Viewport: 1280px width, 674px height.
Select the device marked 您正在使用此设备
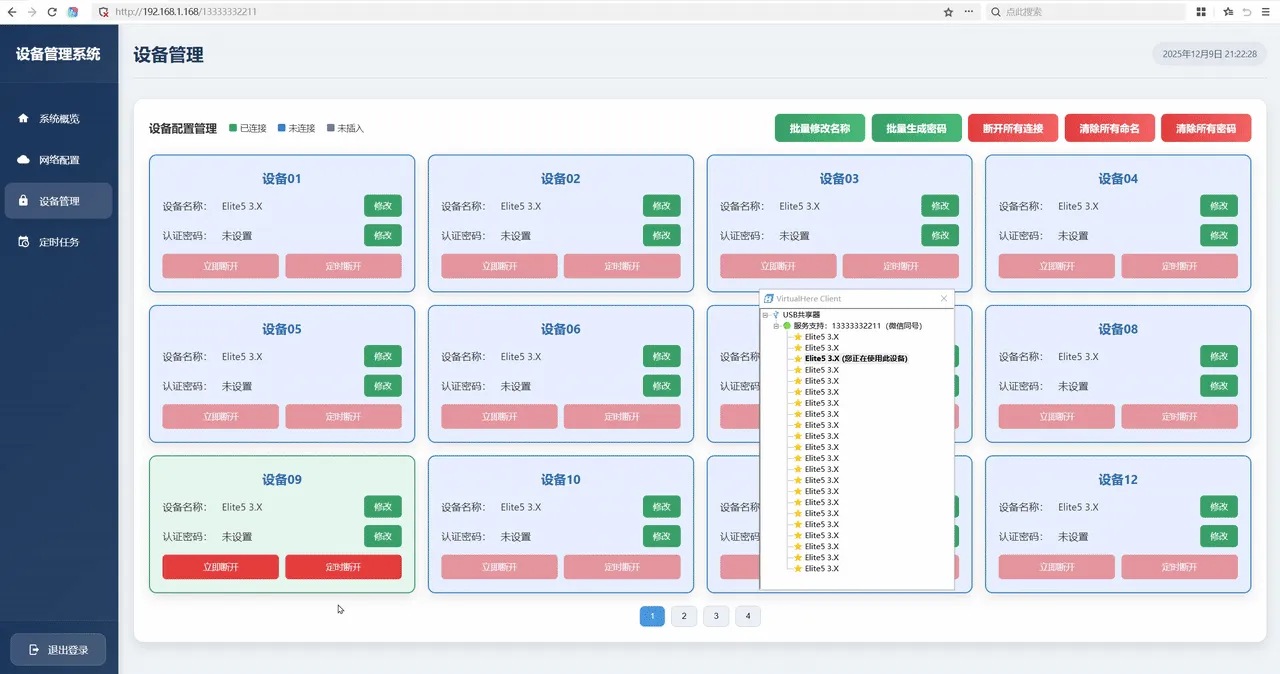(855, 358)
